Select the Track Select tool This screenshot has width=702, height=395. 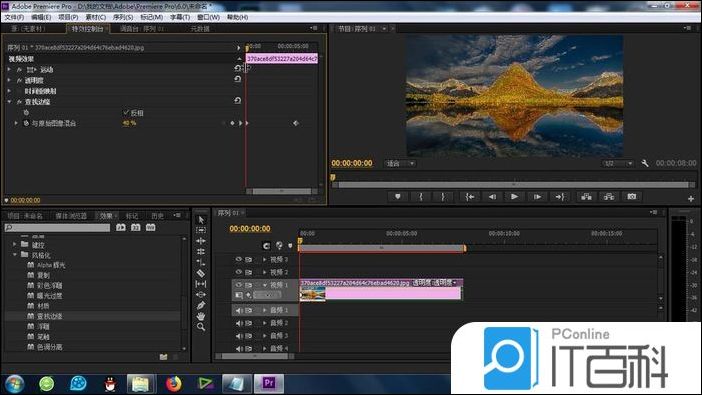[201, 230]
